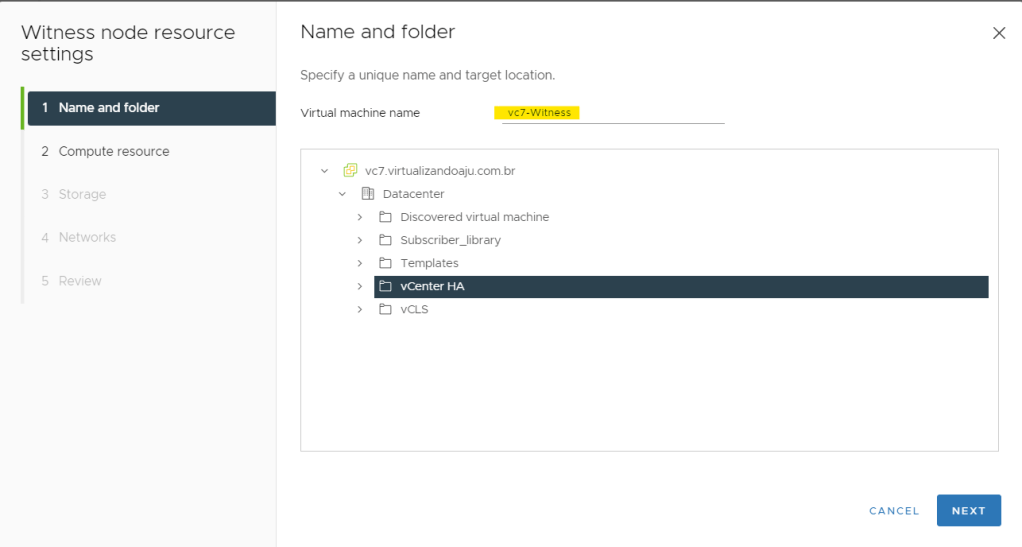The height and width of the screenshot is (547, 1022).
Task: Click the Discovered virtual machine folder icon
Action: pos(385,217)
